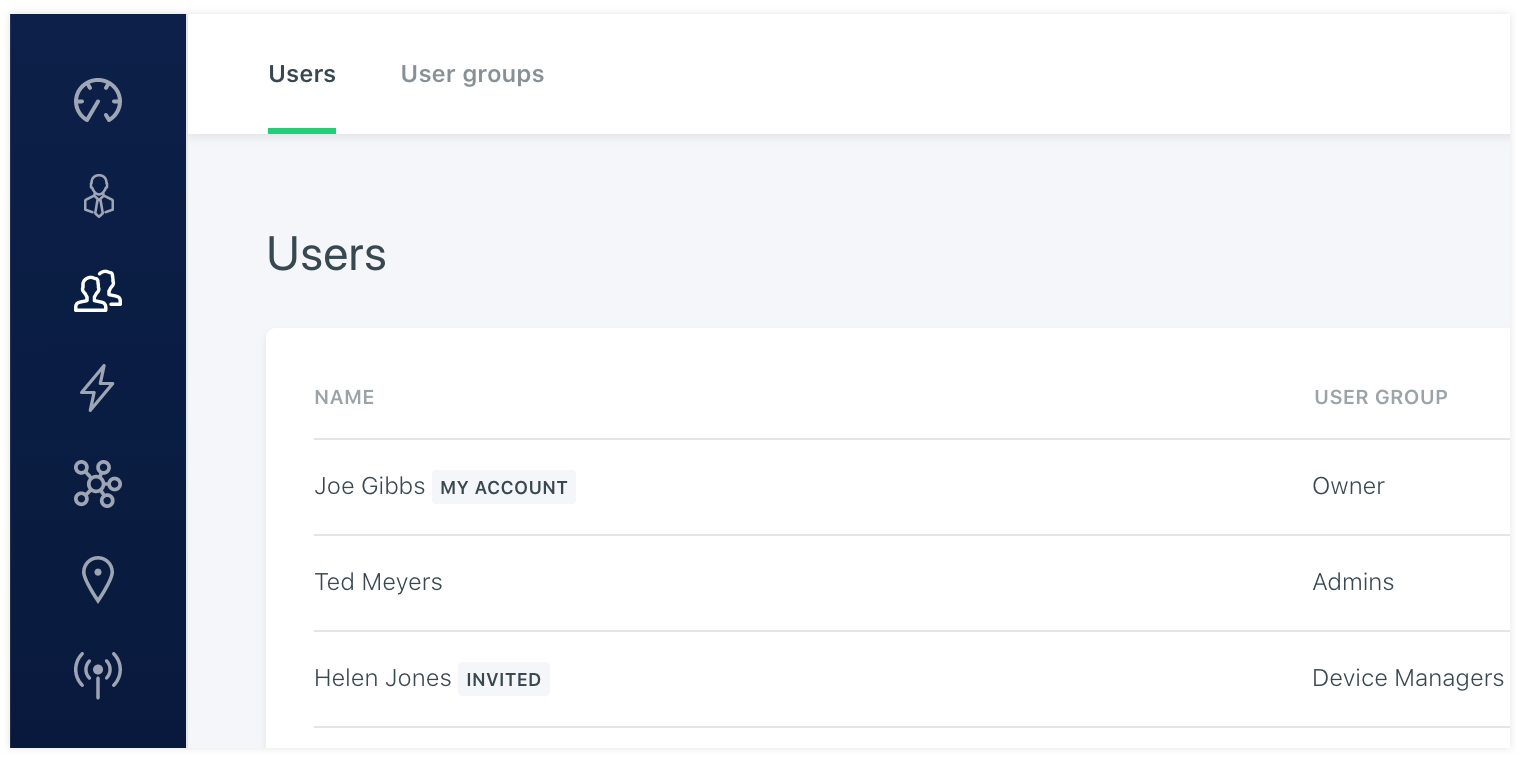Sort by the USER GROUP column header
This screenshot has width=1520, height=760.
tap(1380, 397)
